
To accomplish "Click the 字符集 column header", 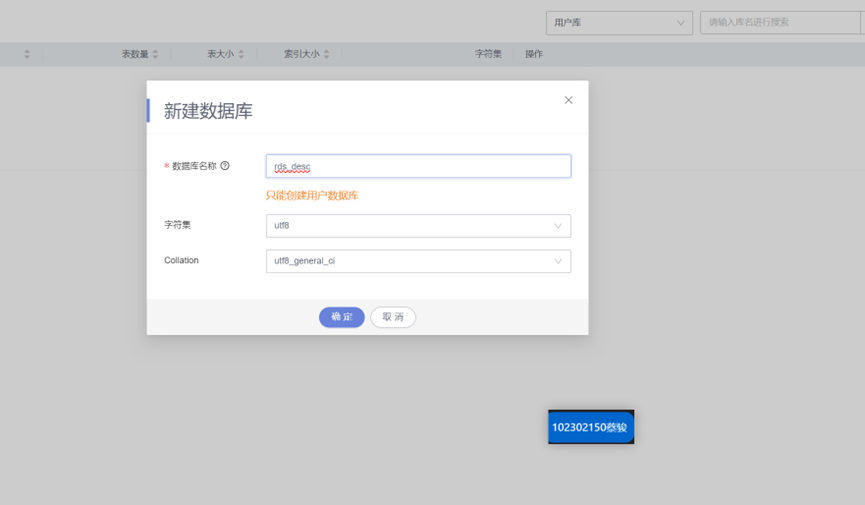I will [x=488, y=54].
